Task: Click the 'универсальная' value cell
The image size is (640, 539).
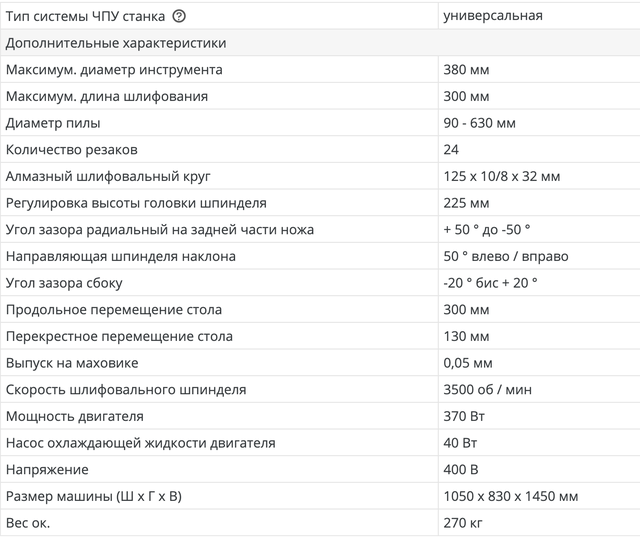Action: coord(492,17)
